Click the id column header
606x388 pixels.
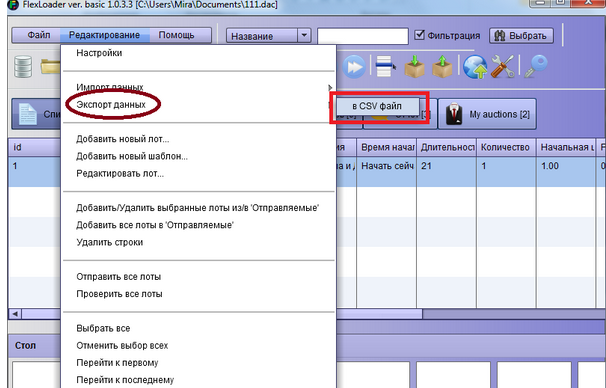click(34, 148)
